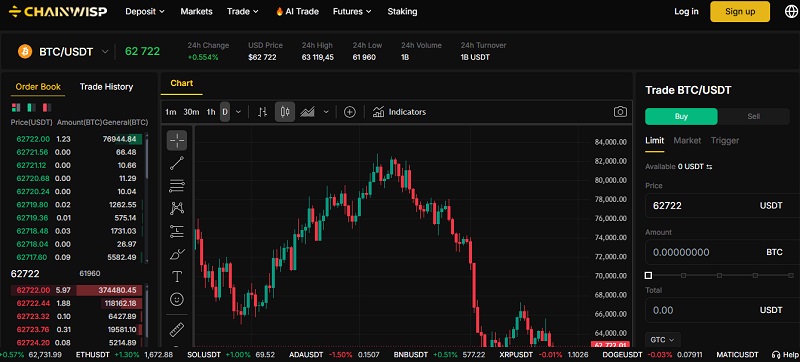
Task: Click the 62719.80 buy order row
Action: [77, 204]
